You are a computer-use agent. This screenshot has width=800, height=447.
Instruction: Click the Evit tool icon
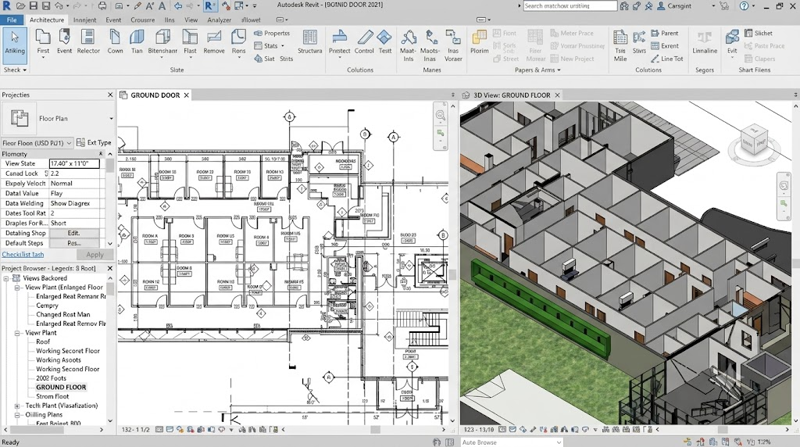click(x=732, y=42)
